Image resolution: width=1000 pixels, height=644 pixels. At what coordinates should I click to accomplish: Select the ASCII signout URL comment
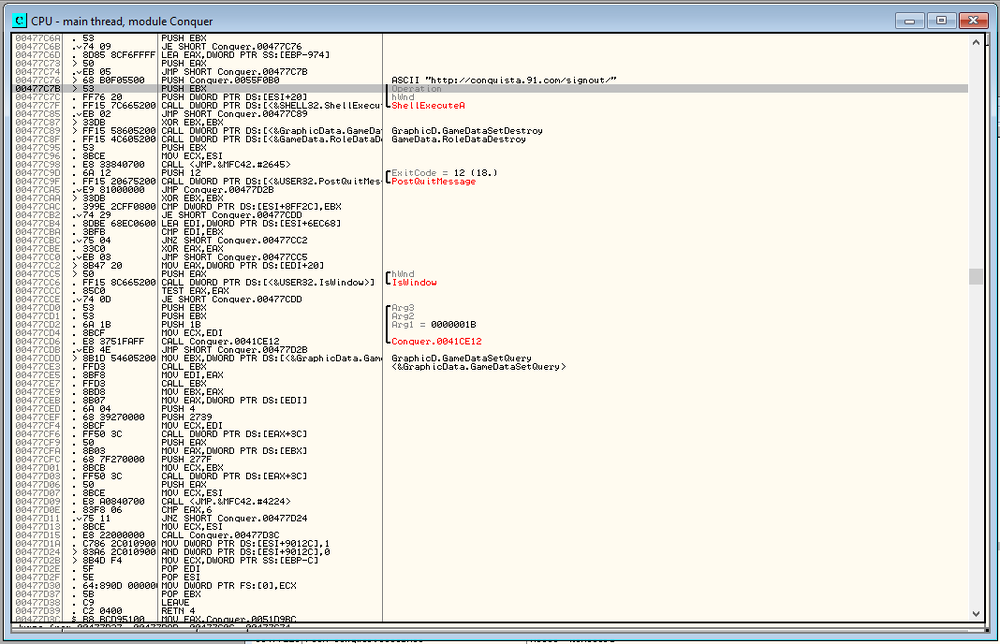point(504,80)
